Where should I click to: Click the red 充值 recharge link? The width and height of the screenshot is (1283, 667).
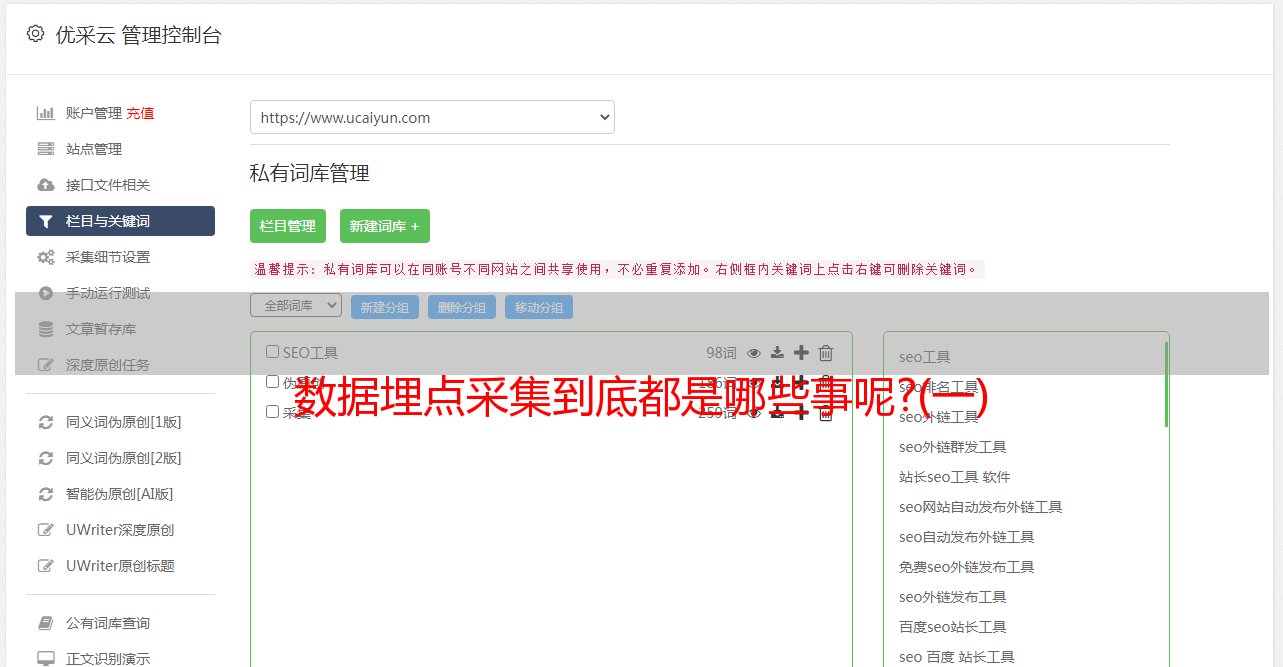(x=140, y=113)
